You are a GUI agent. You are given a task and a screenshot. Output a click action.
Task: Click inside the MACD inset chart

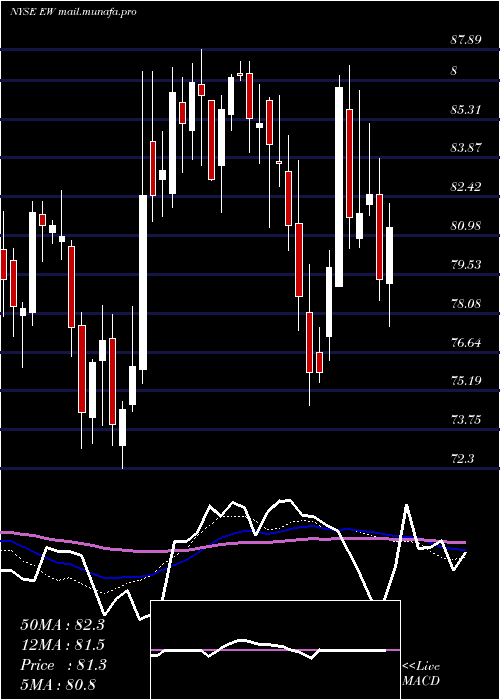click(275, 650)
